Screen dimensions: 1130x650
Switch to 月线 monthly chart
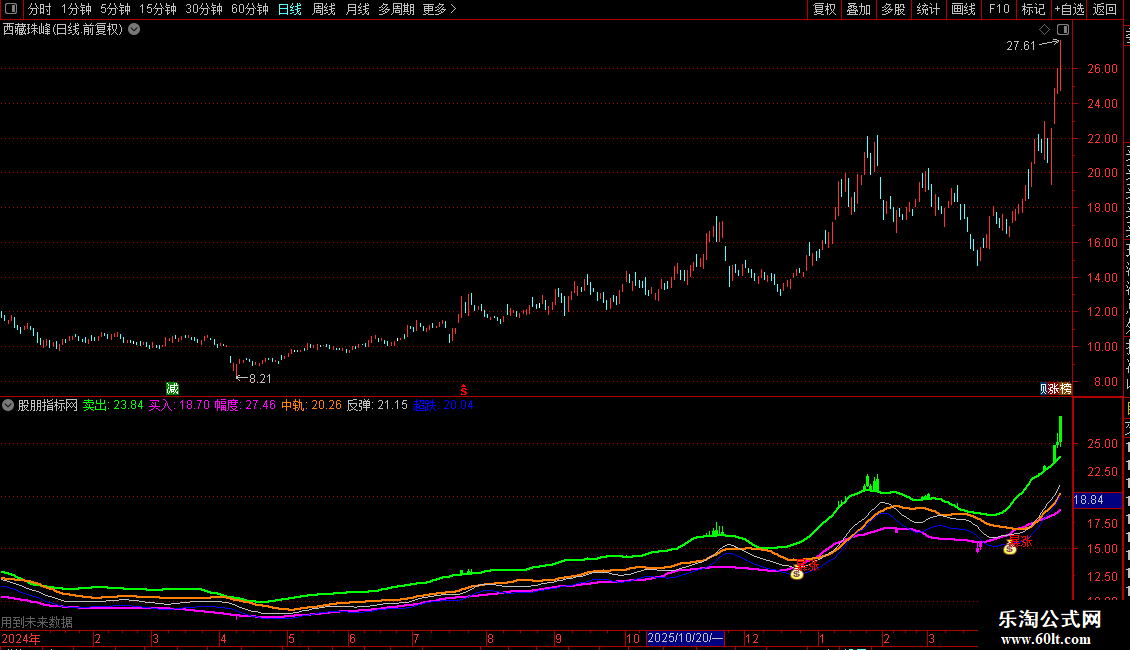pyautogui.click(x=357, y=9)
